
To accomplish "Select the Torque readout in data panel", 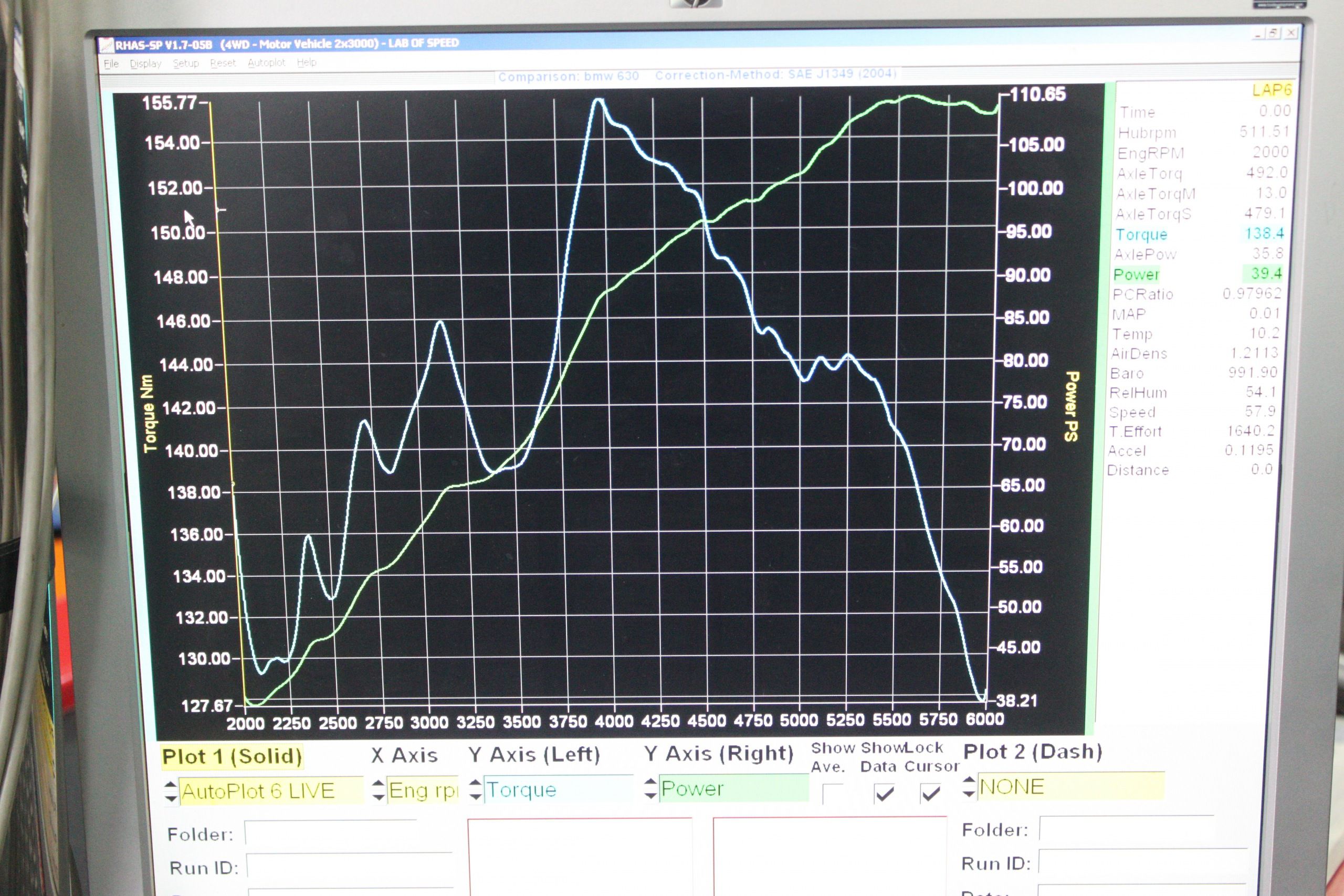I will click(x=1199, y=234).
